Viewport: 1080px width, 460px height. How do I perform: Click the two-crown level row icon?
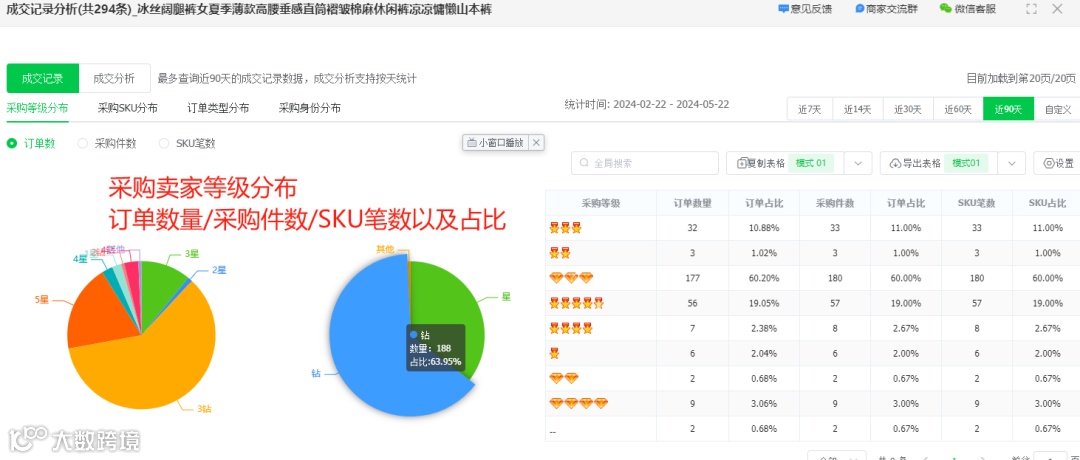560,253
